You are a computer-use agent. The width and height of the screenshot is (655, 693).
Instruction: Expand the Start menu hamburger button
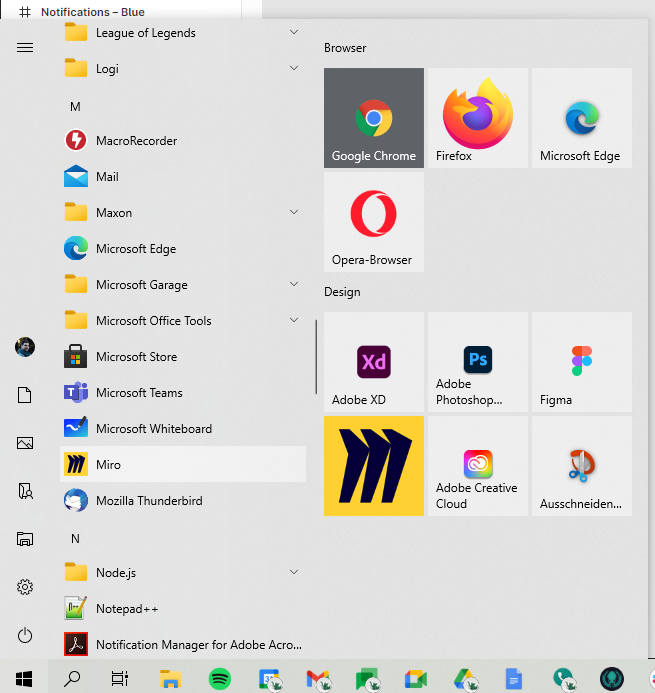coord(25,47)
